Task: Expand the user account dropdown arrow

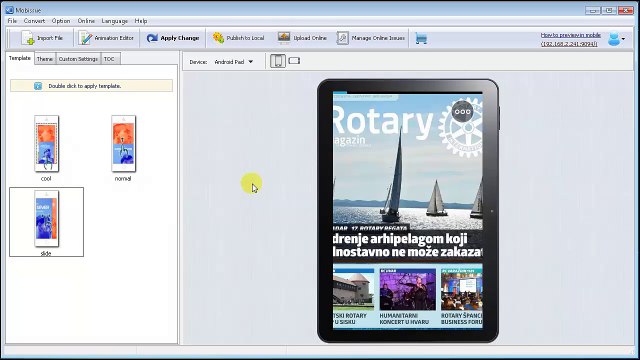Action: (623, 39)
